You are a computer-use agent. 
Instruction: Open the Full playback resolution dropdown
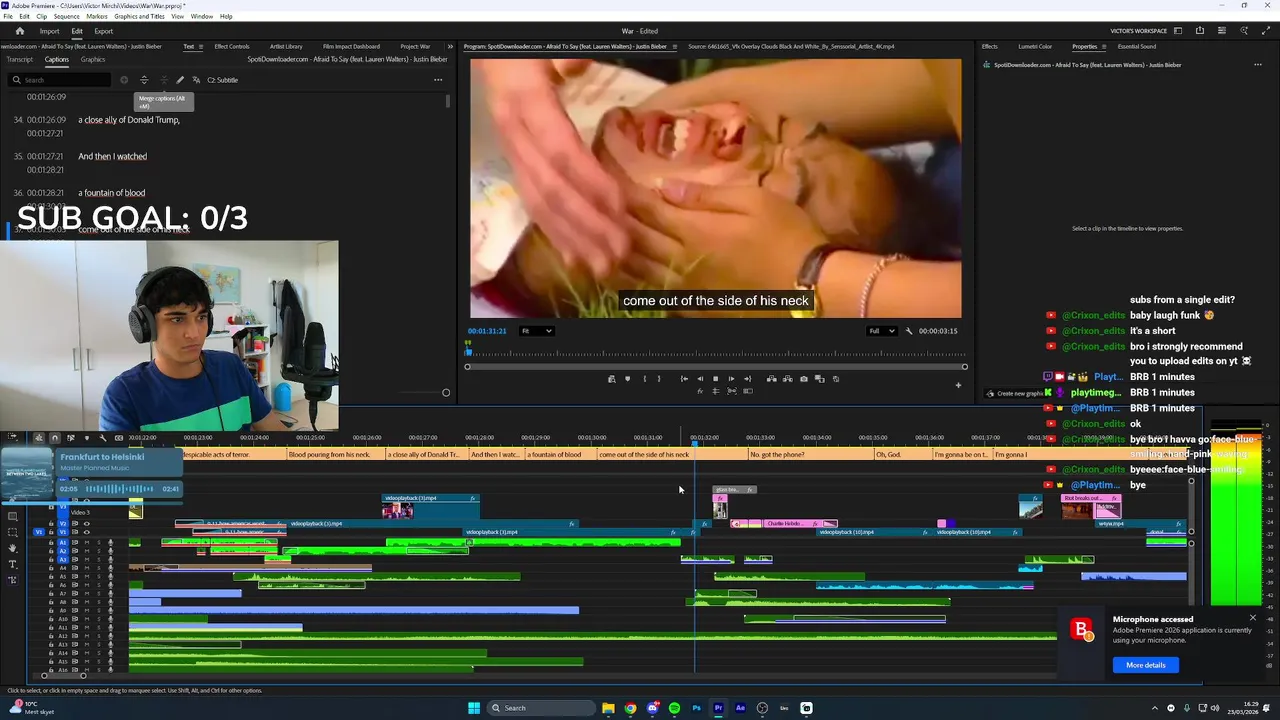[881, 331]
